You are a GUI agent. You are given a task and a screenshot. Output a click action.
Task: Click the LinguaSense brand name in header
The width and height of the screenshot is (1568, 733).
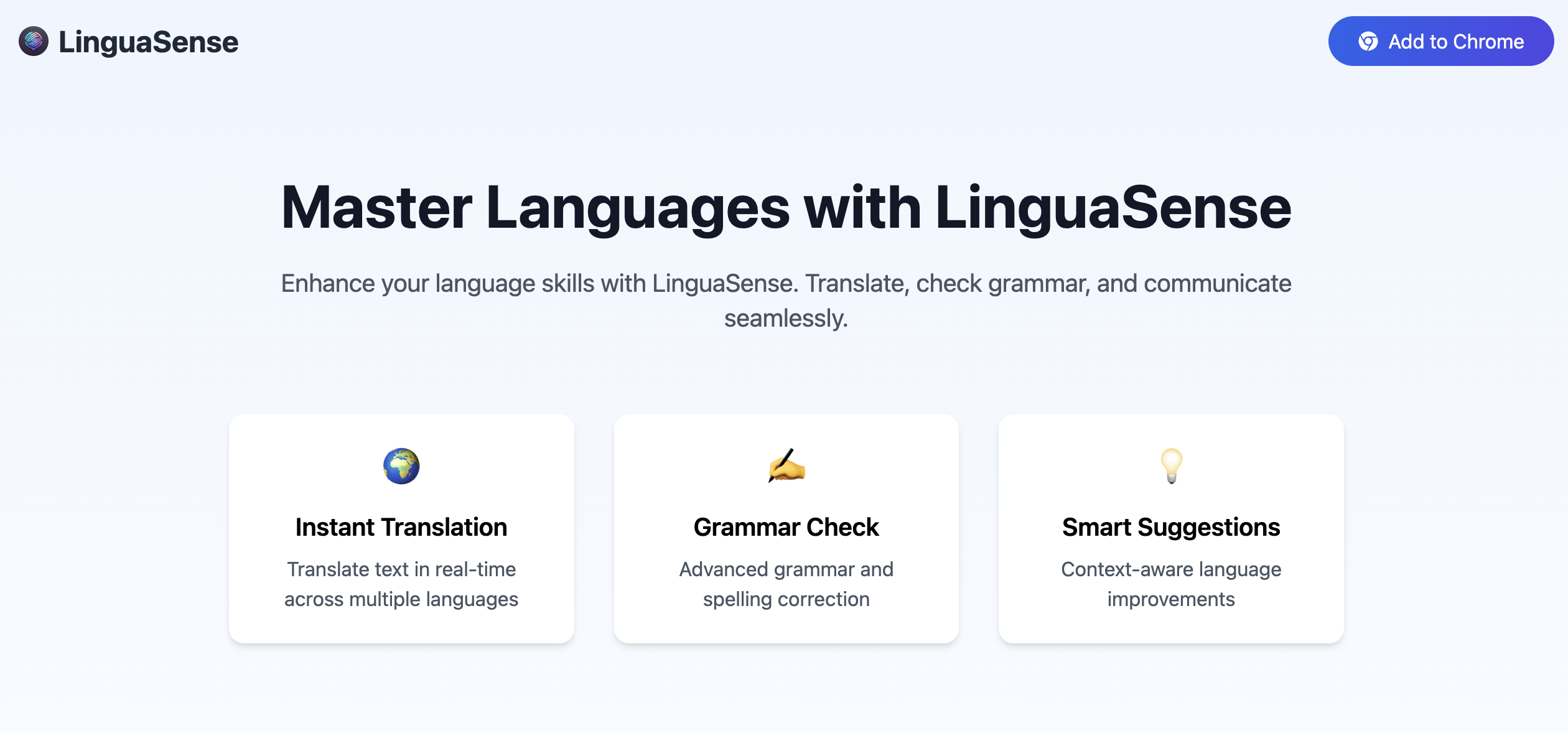[148, 42]
